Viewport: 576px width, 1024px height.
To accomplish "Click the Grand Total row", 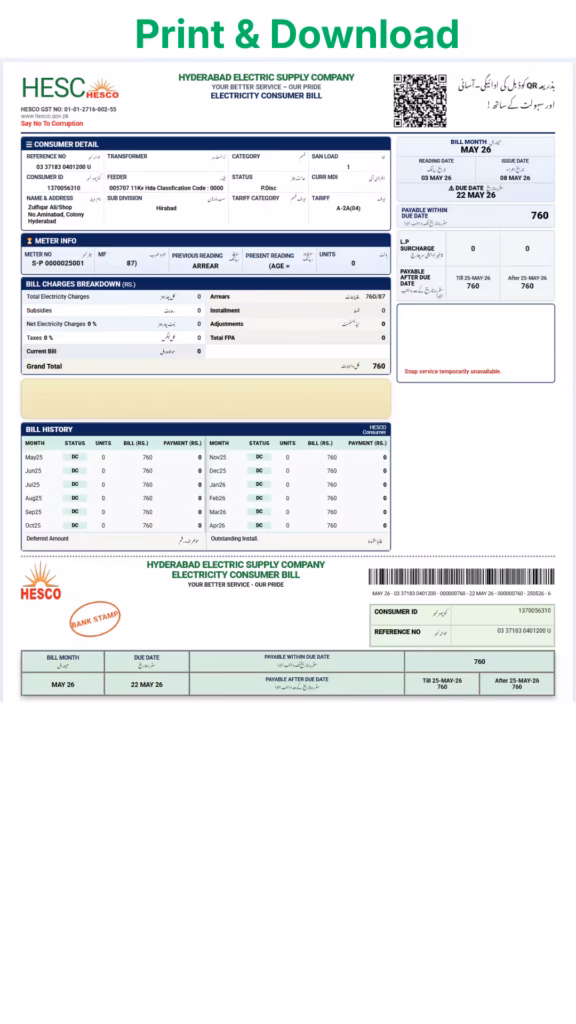I will [206, 366].
